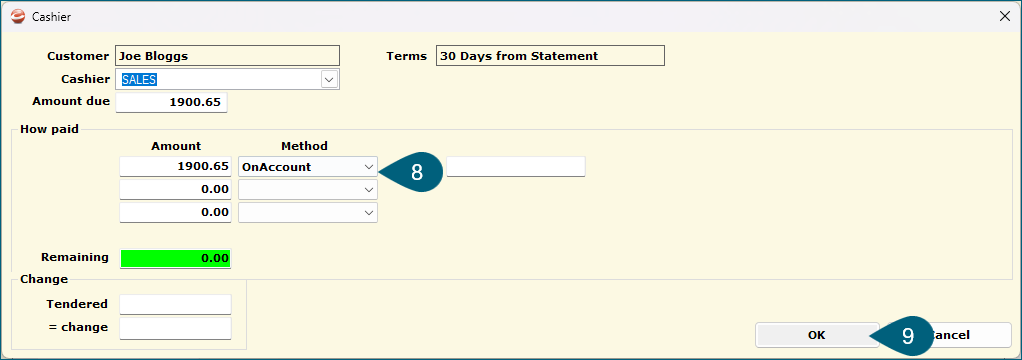
Task: Click the OK button
Action: click(816, 335)
